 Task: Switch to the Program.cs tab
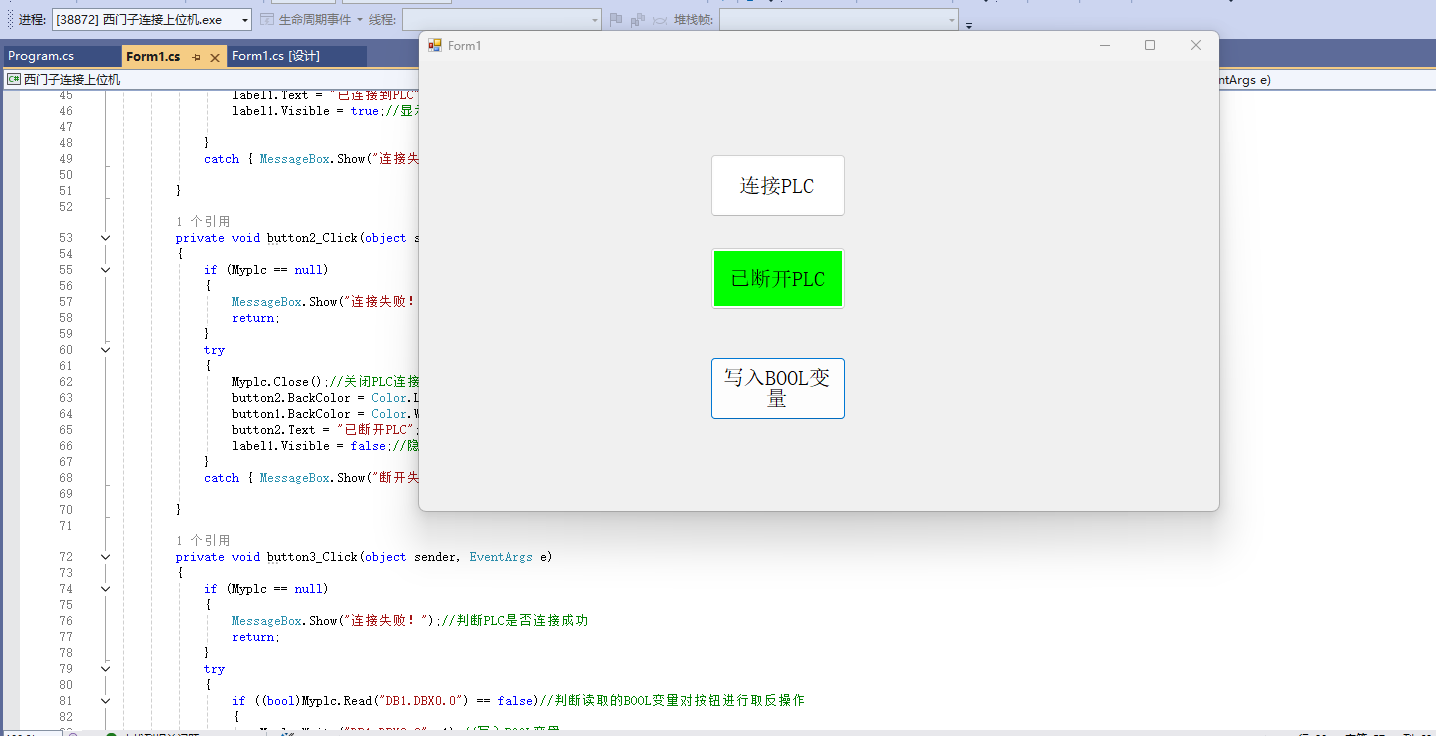[x=41, y=56]
